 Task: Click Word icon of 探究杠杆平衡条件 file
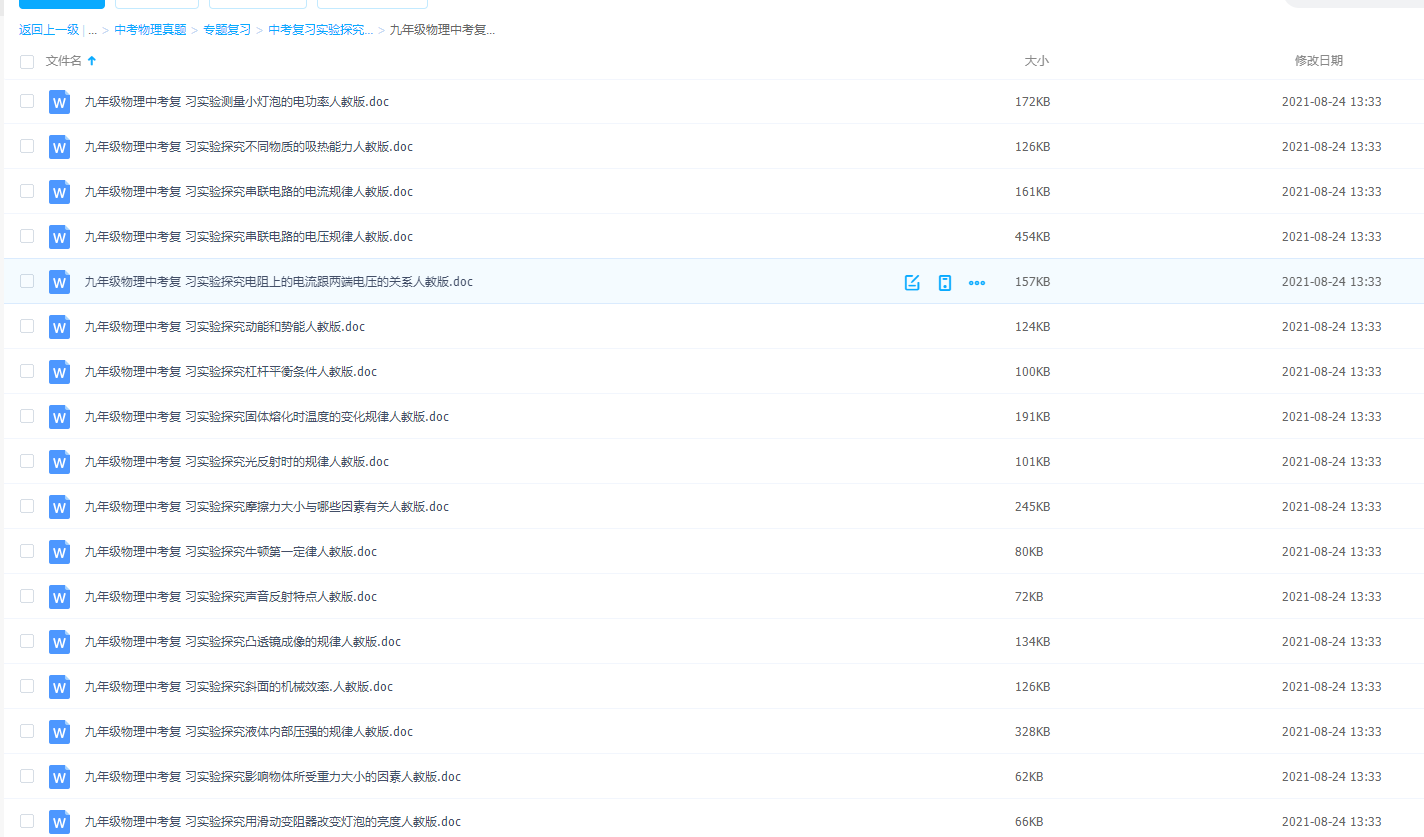60,372
